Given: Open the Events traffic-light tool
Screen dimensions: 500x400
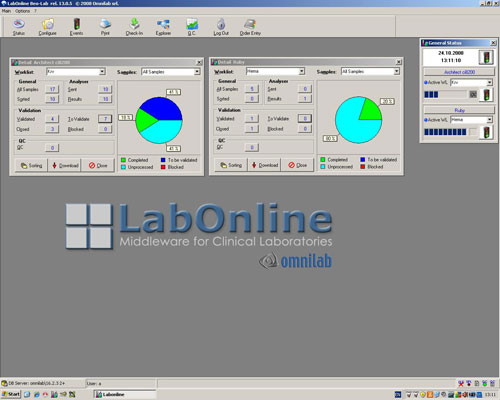Looking at the screenshot, I should (76, 27).
